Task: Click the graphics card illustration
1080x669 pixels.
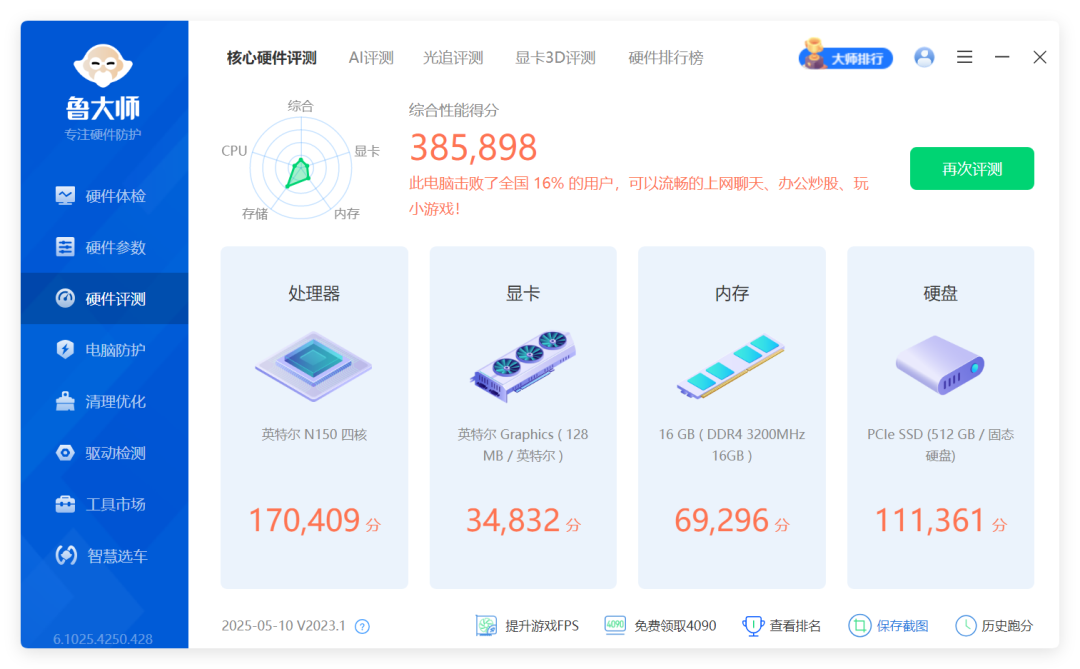Action: (523, 366)
